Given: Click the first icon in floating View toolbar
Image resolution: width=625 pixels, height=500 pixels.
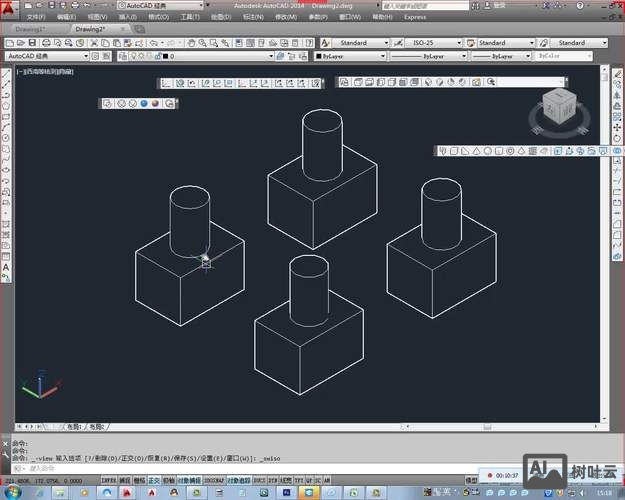Looking at the screenshot, I should tap(168, 83).
